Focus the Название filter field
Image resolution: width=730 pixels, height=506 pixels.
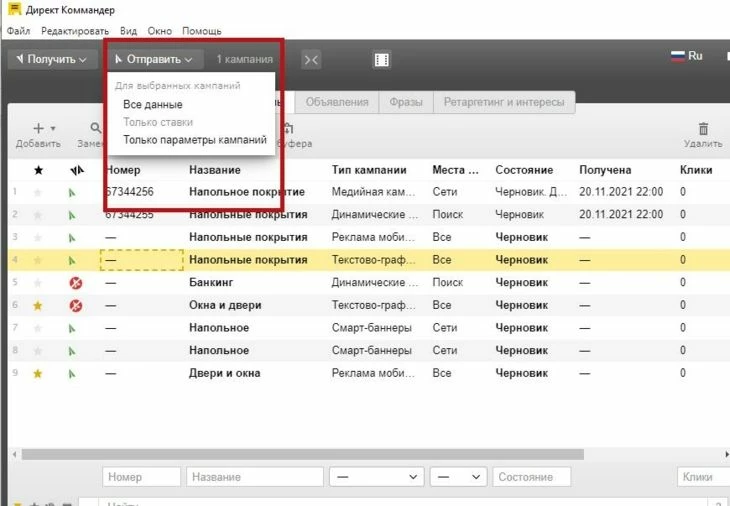point(255,477)
